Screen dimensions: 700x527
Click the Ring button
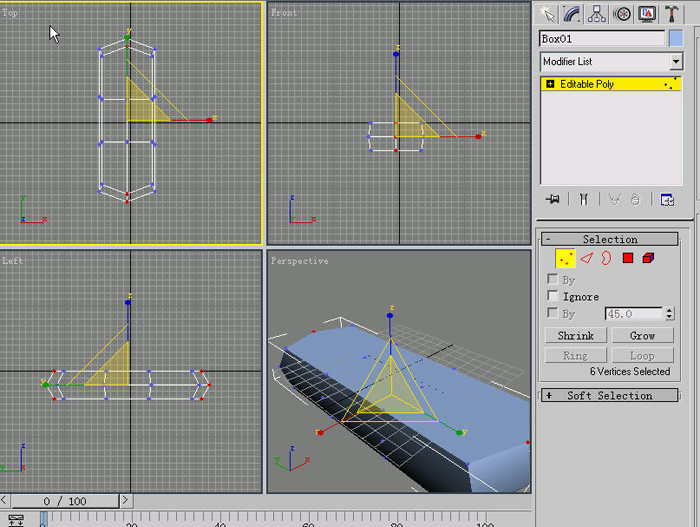pos(575,356)
